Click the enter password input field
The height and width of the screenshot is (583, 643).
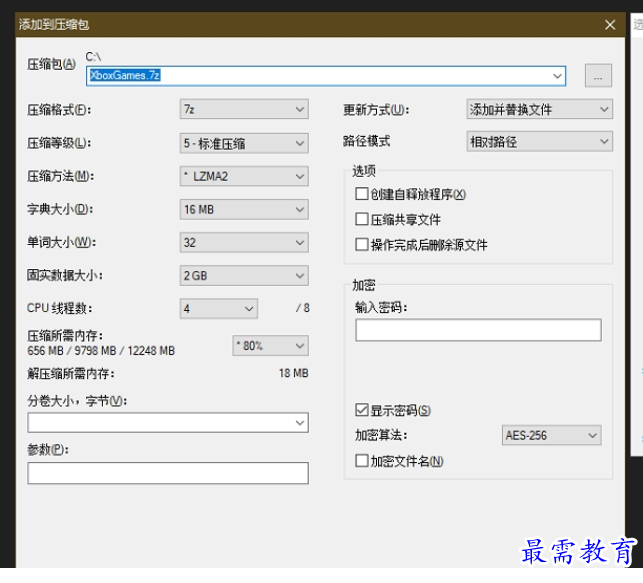click(478, 330)
